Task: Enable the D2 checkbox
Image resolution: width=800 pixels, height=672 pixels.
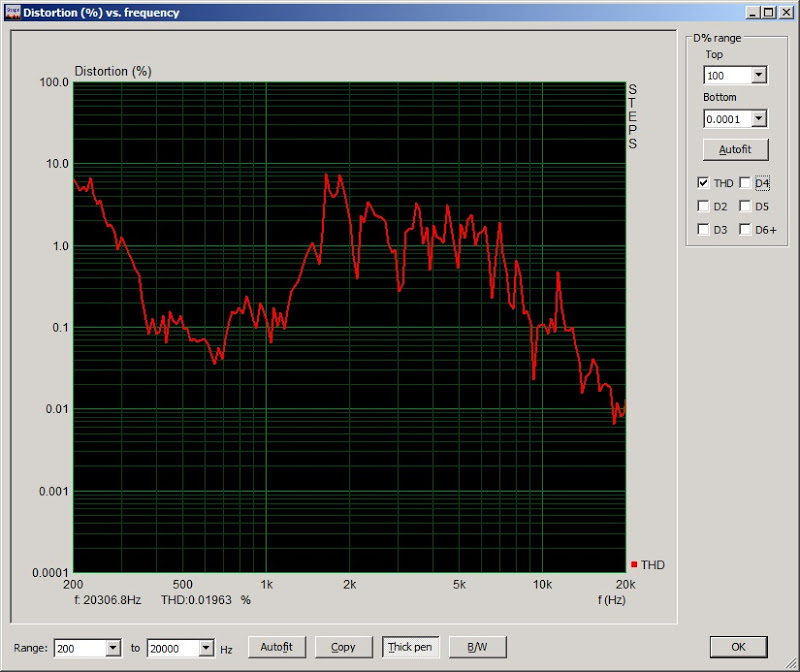Action: tap(703, 206)
